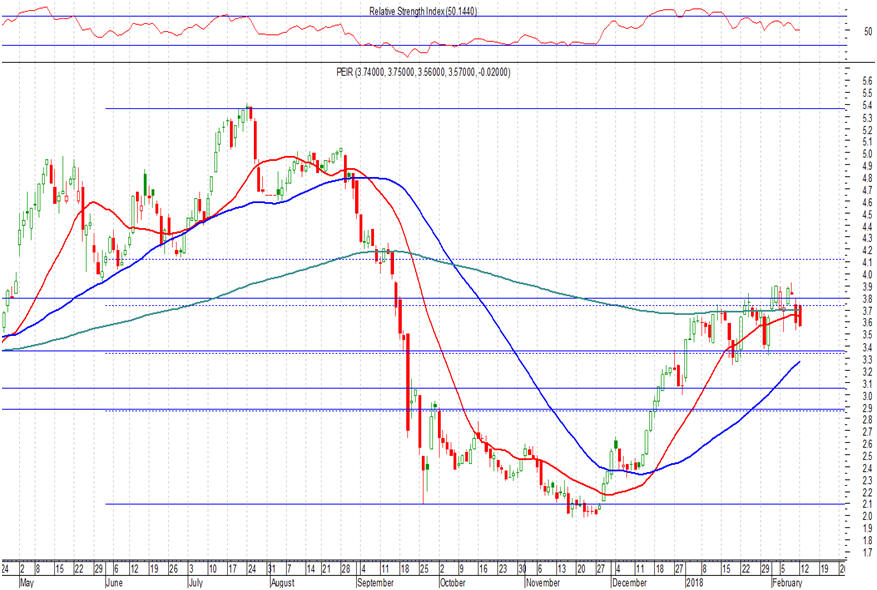
Task: Select the 50 level on RSI axis
Action: 853,32
